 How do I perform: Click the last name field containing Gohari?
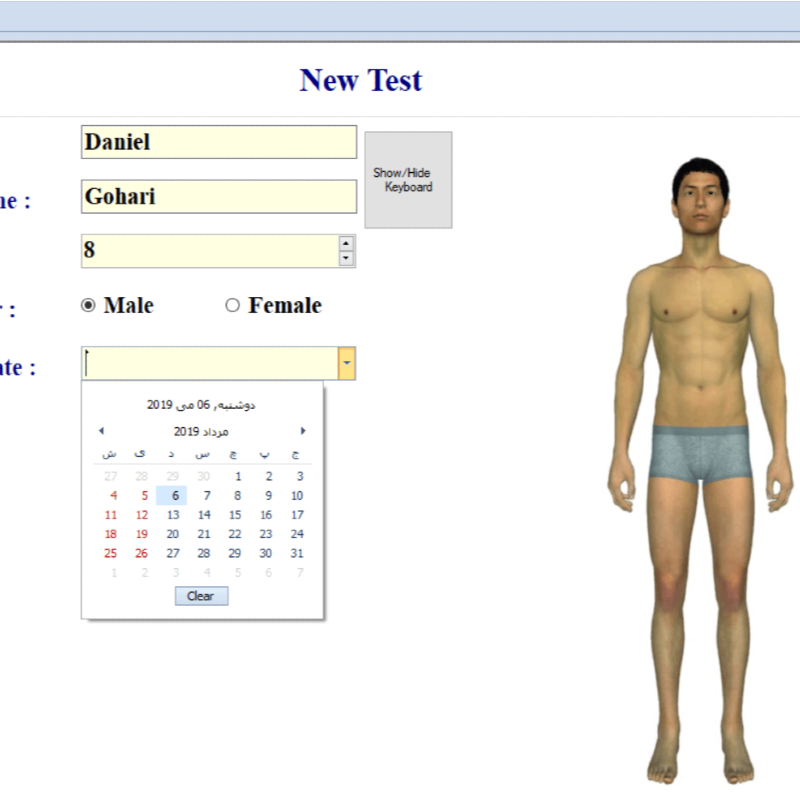(x=218, y=197)
